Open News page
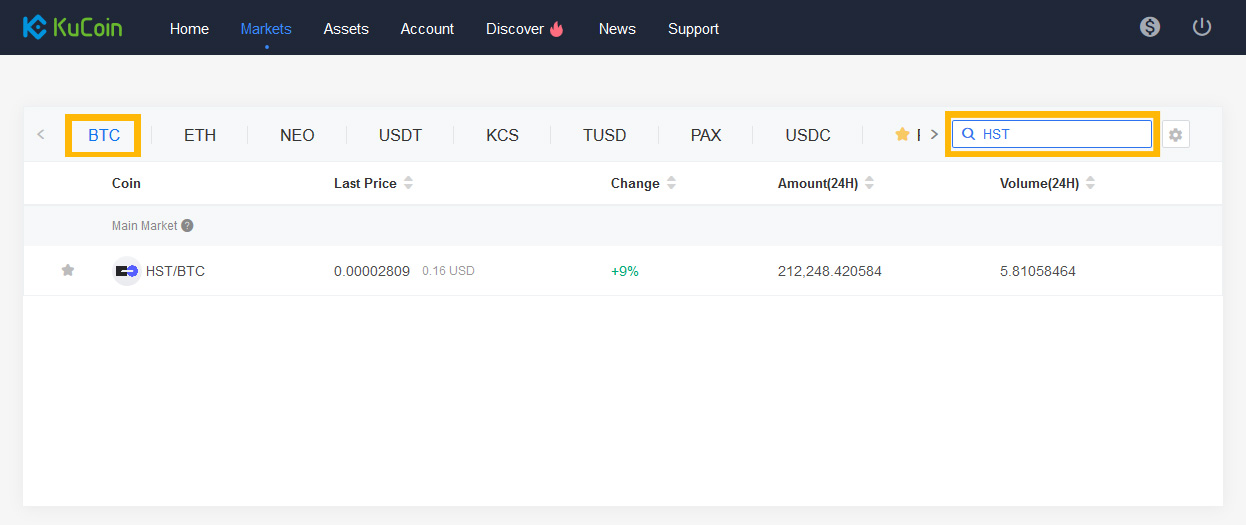The width and height of the screenshot is (1246, 525). click(617, 29)
